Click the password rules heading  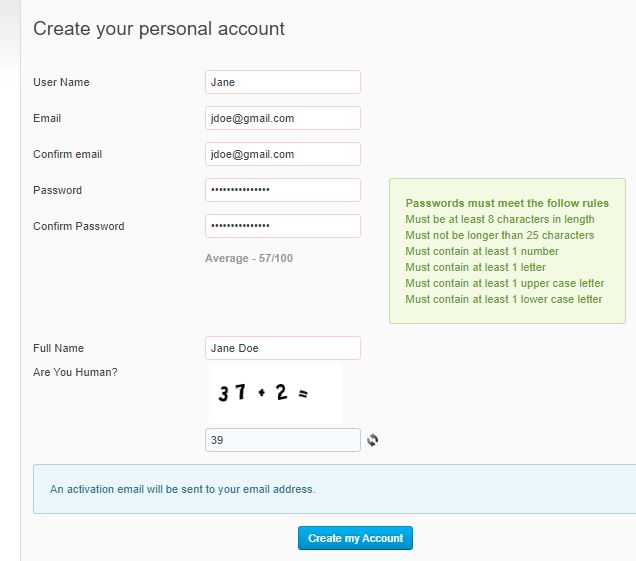click(x=507, y=203)
